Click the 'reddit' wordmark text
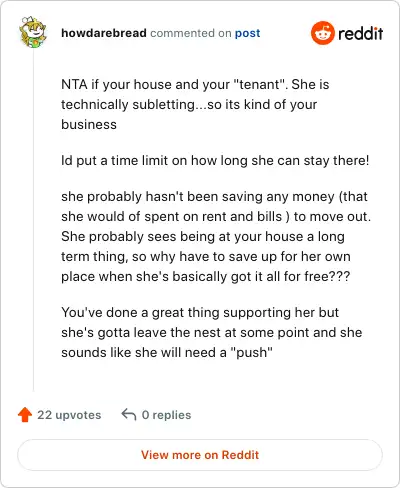The width and height of the screenshot is (400, 488). 360,33
